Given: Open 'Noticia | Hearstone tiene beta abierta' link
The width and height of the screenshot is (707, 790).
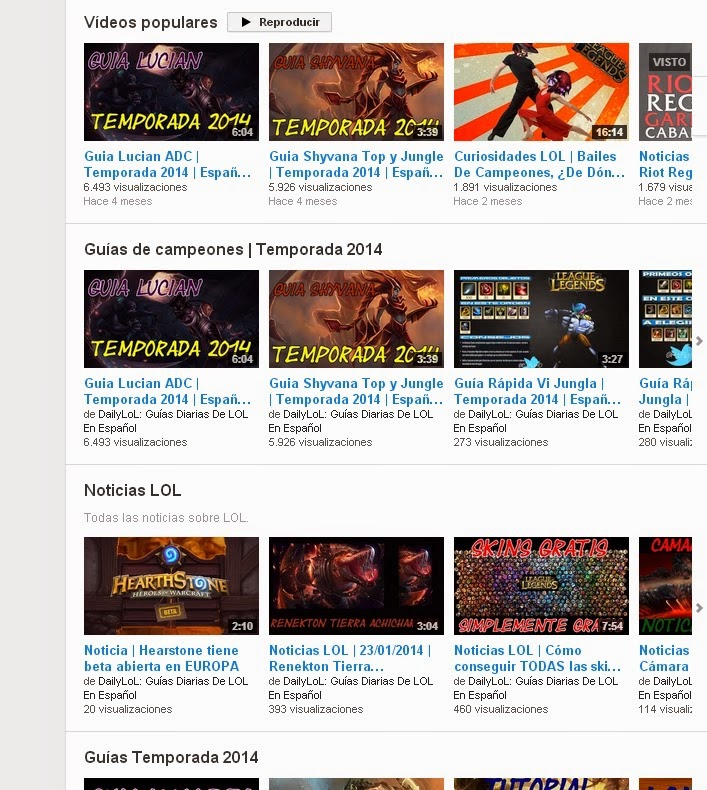Looking at the screenshot, I should [x=161, y=659].
